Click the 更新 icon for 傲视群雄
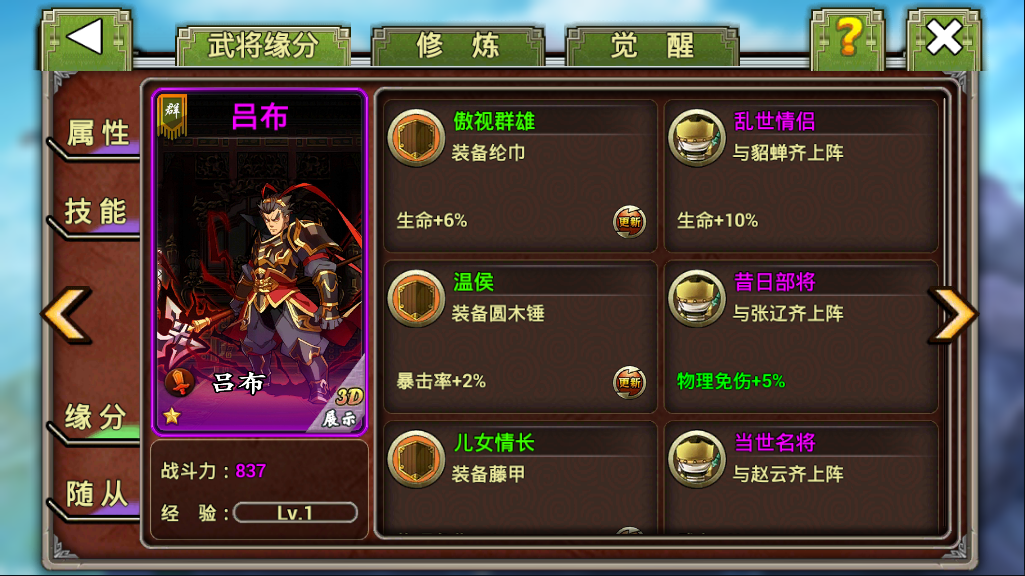The width and height of the screenshot is (1025, 576). click(630, 222)
